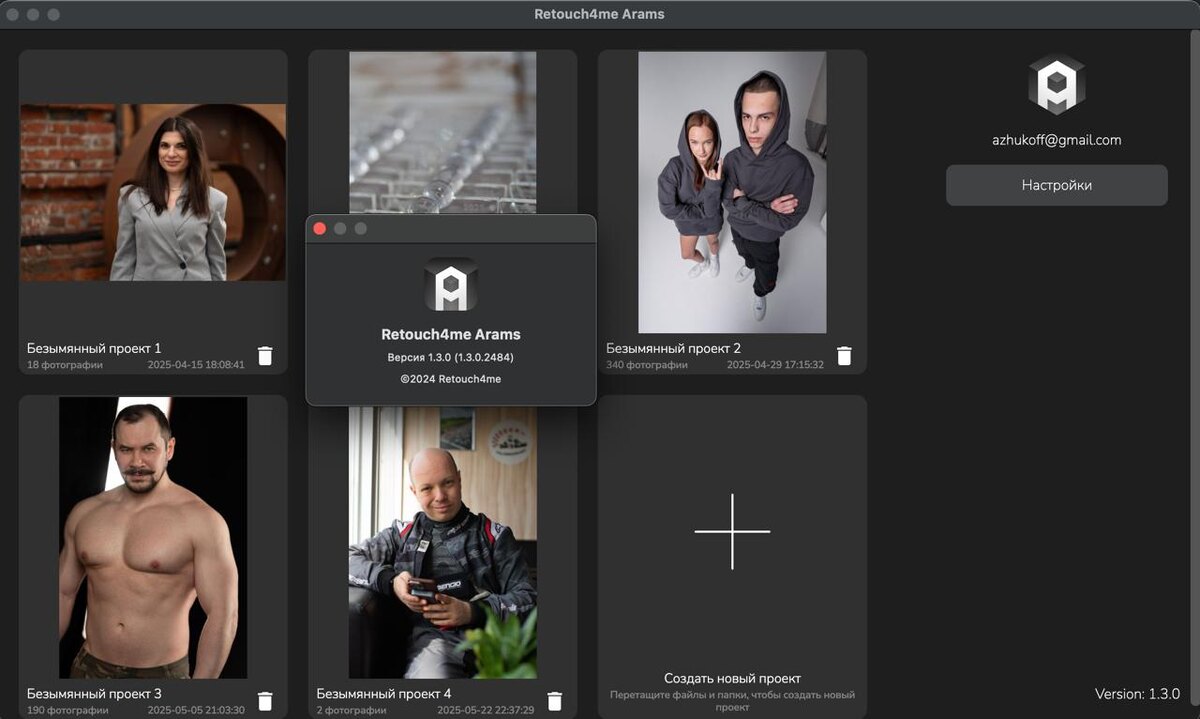This screenshot has height=719, width=1200.
Task: Open the shirtless man project thumbnail
Action: (x=153, y=538)
